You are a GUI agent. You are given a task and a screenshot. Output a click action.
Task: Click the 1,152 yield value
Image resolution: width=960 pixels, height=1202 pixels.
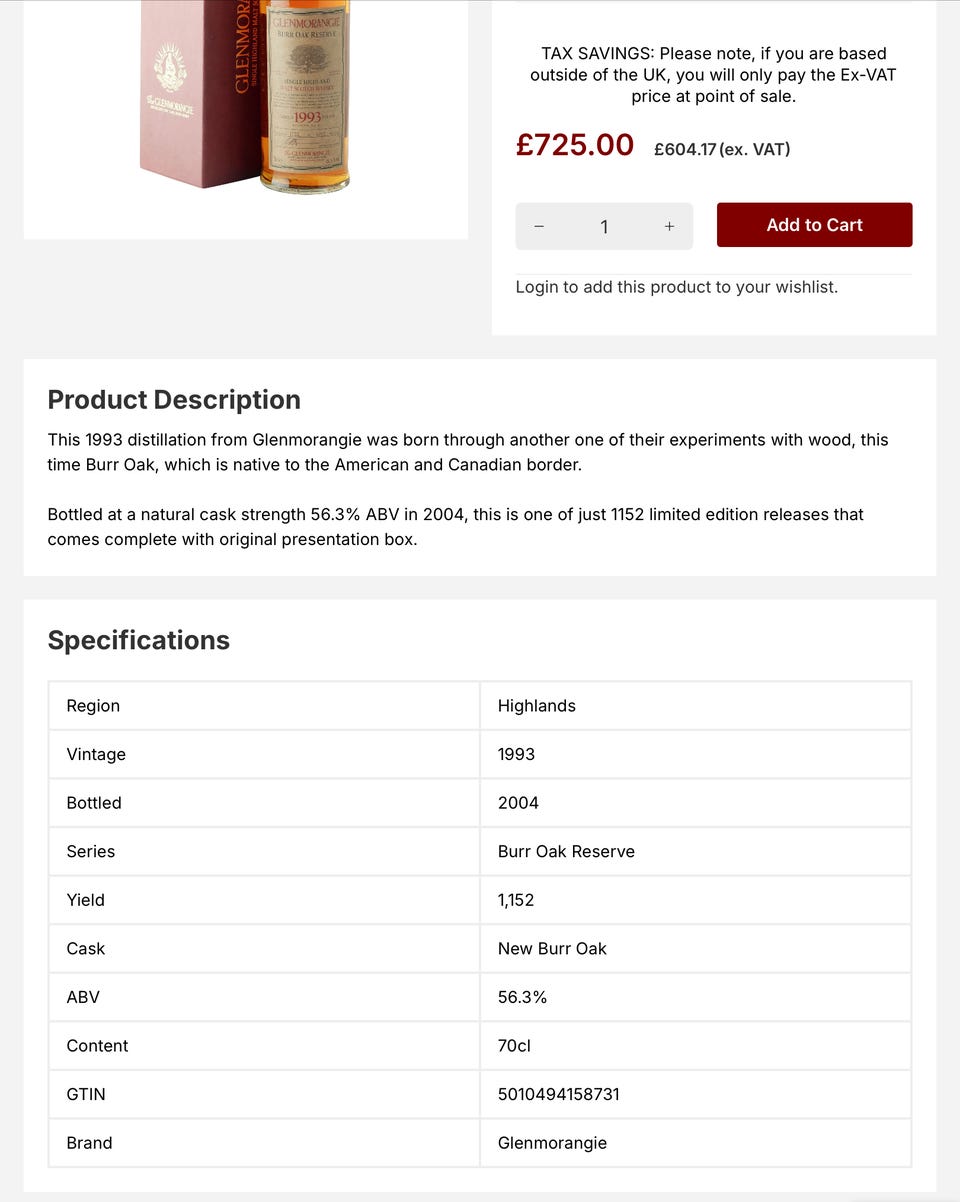[x=516, y=900]
